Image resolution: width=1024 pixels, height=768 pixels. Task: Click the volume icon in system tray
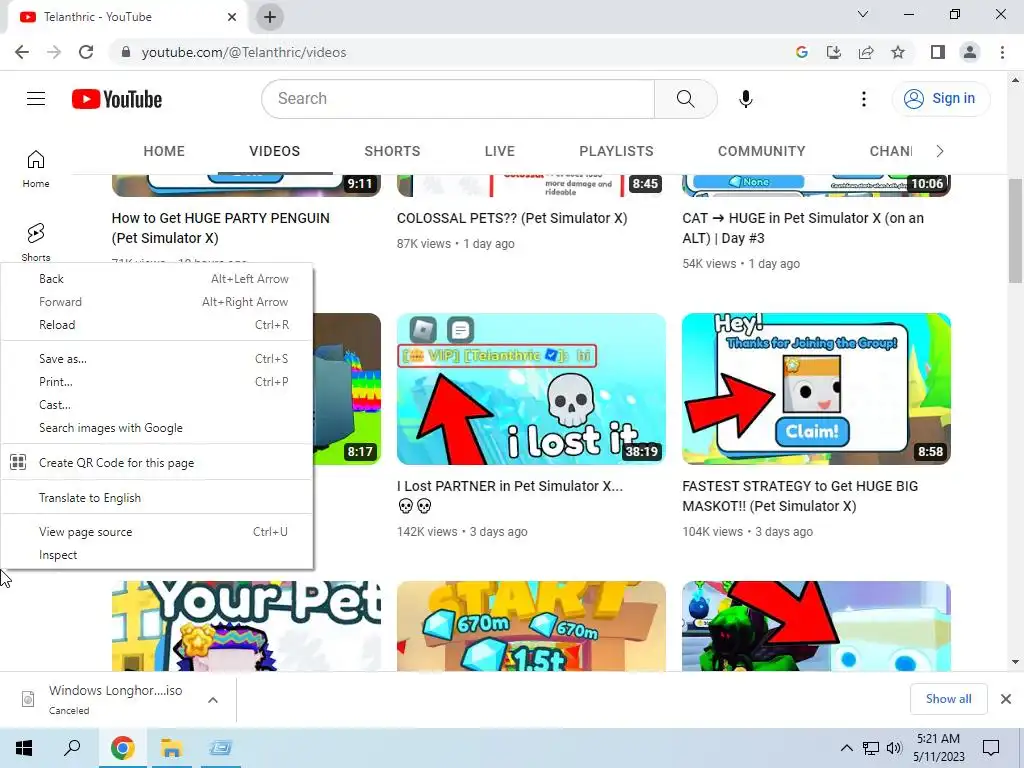(894, 748)
